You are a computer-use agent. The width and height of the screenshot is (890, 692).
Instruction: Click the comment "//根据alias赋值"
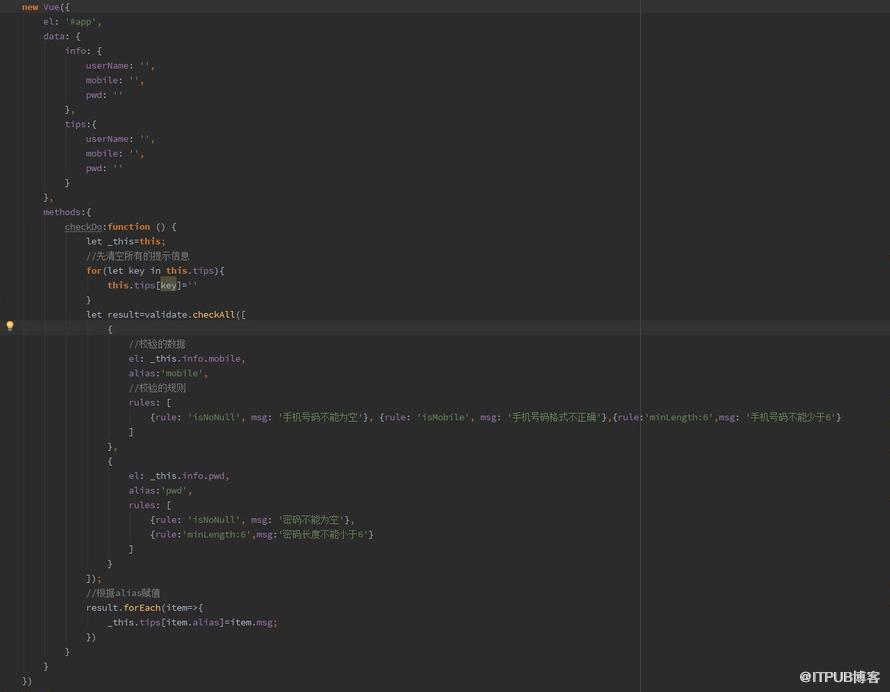[123, 593]
